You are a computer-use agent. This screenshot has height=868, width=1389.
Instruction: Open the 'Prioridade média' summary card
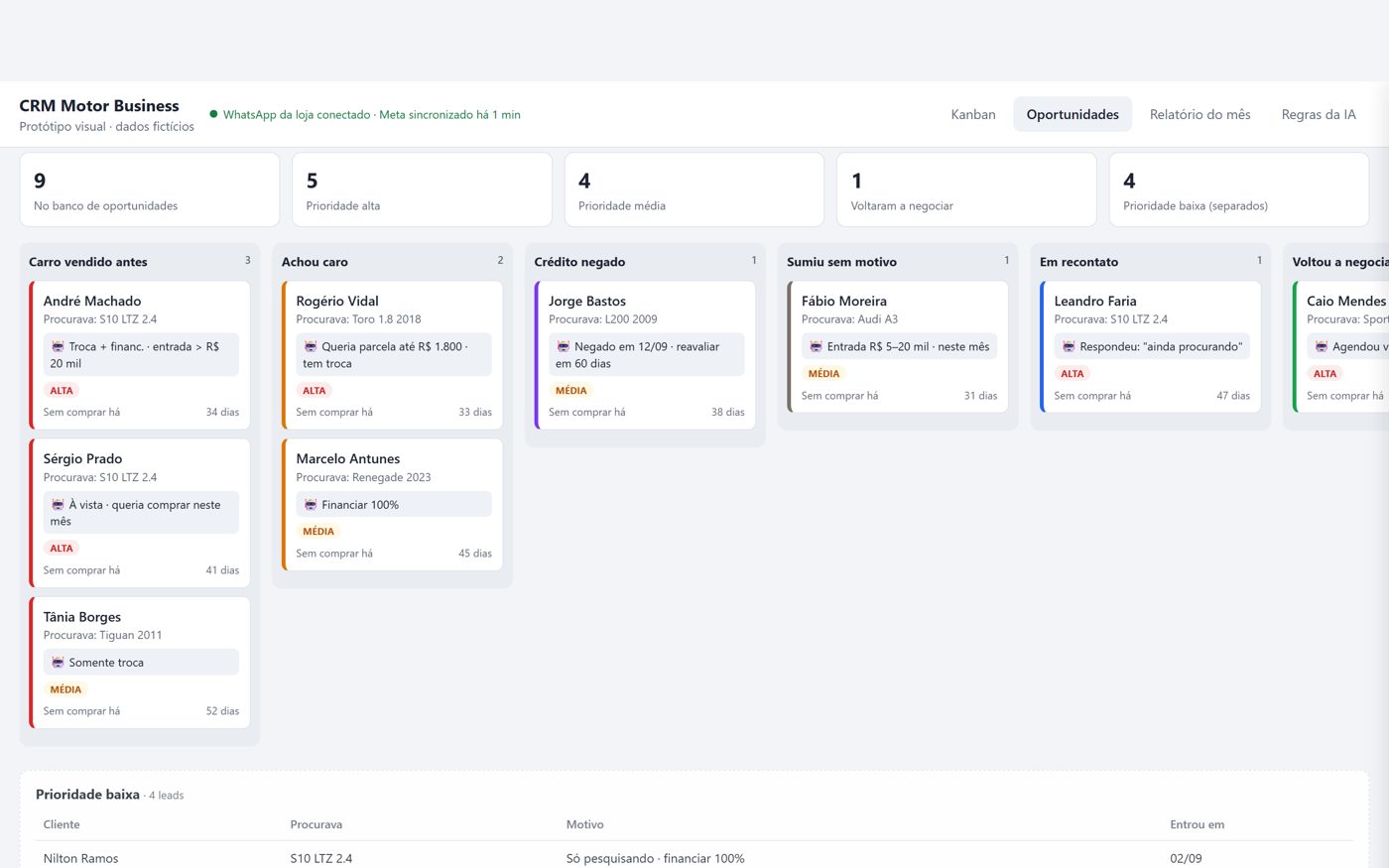[x=694, y=189]
